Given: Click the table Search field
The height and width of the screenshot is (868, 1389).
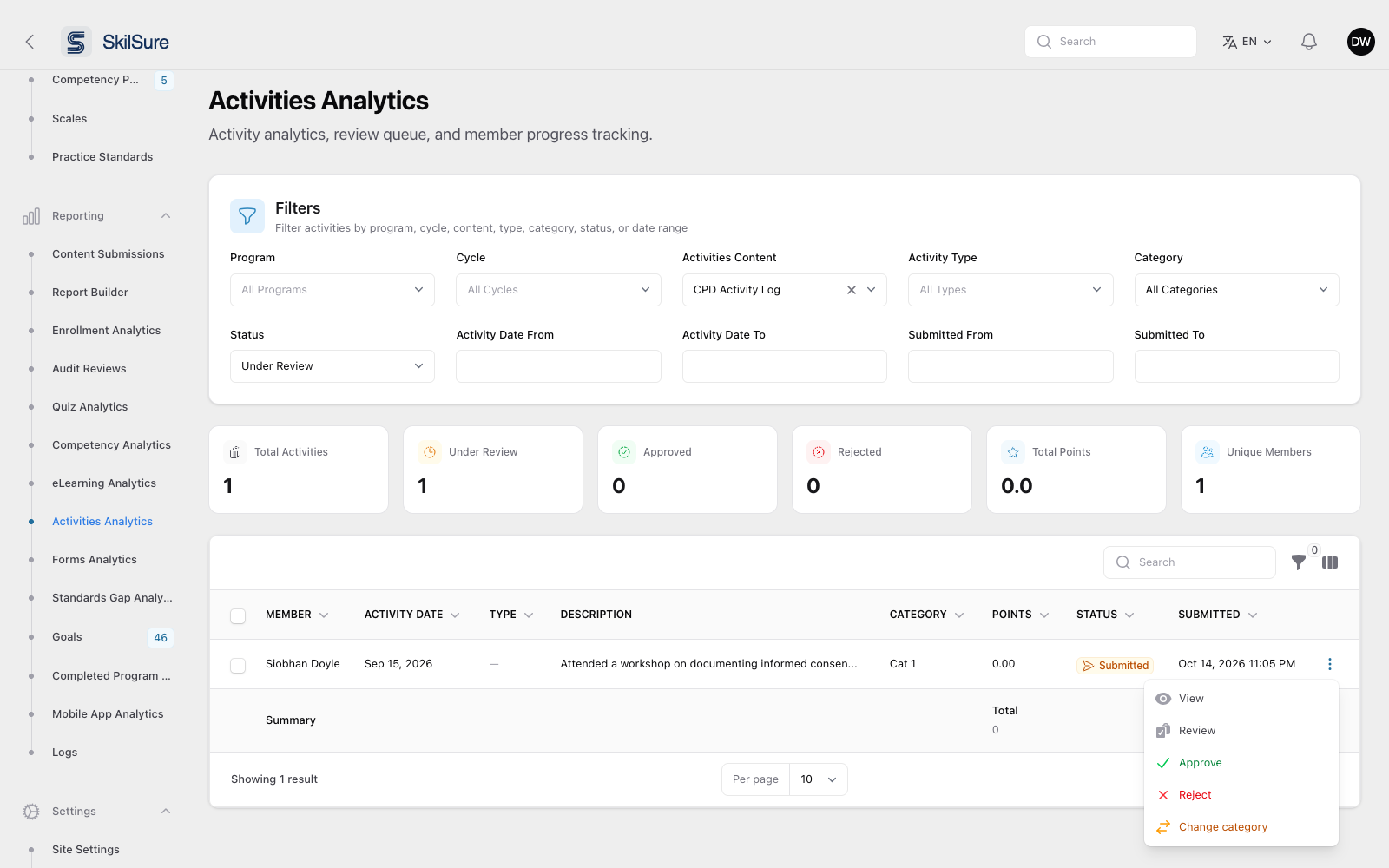Looking at the screenshot, I should point(1189,562).
